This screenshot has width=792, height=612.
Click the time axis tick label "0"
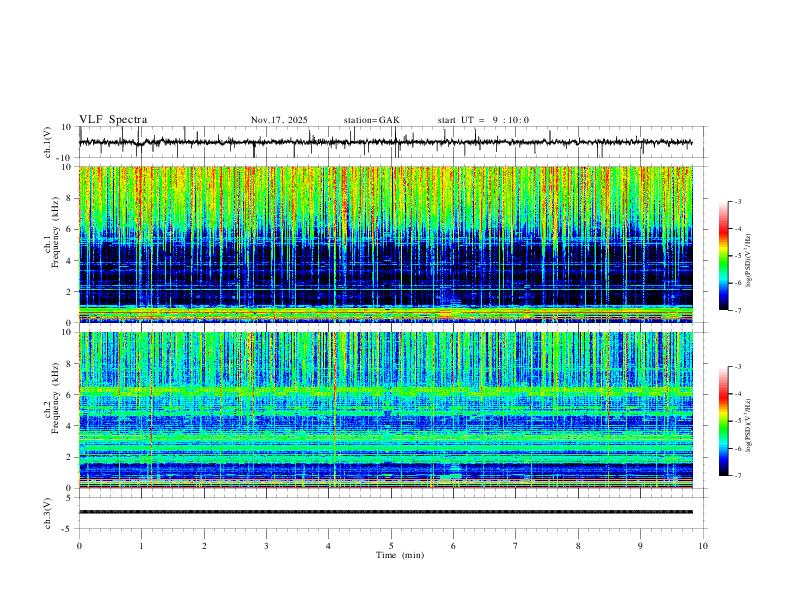tap(79, 546)
